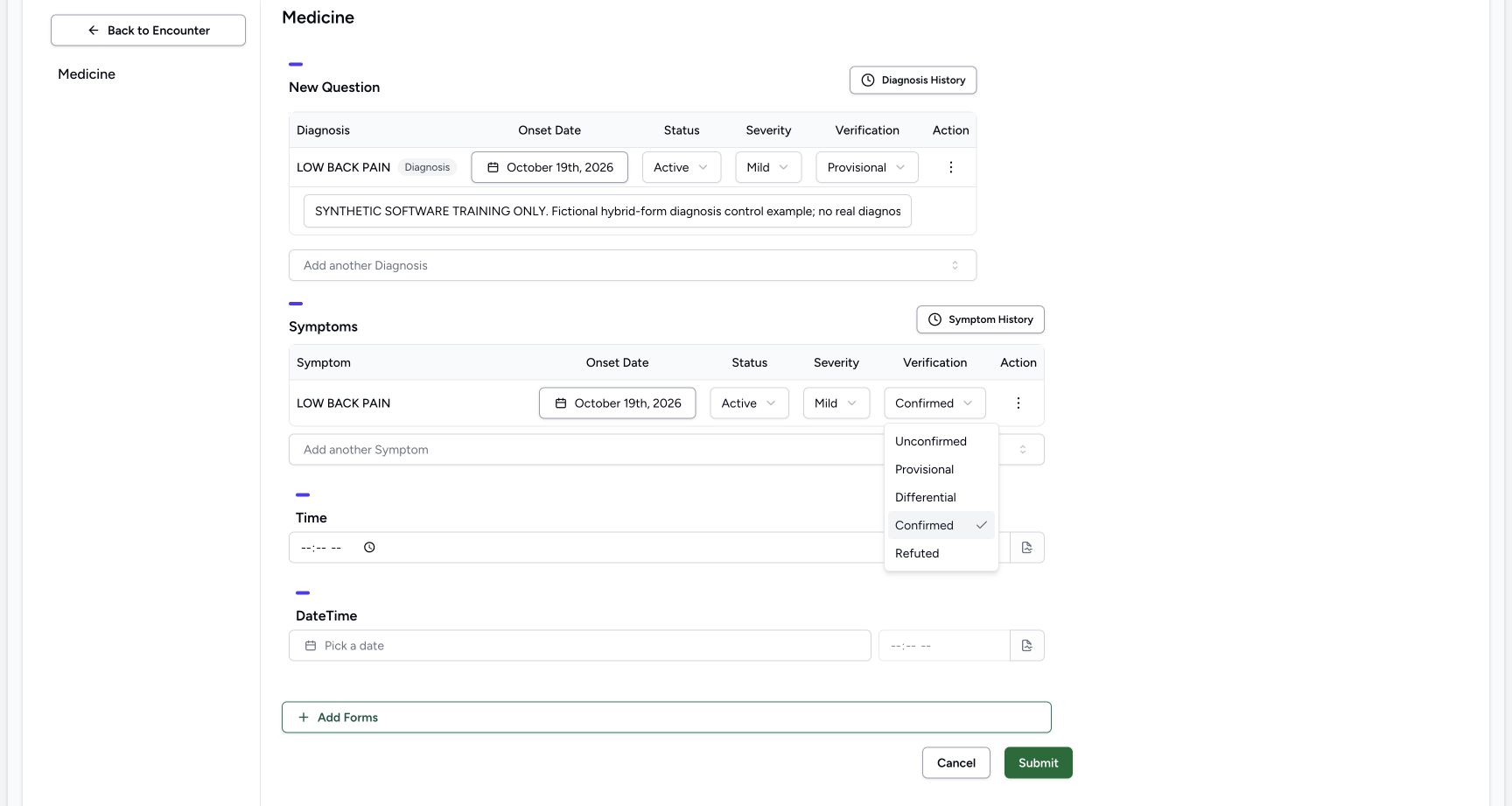Expand the diagnosis Severity dropdown set to Mild
1512x806 pixels.
pos(768,167)
